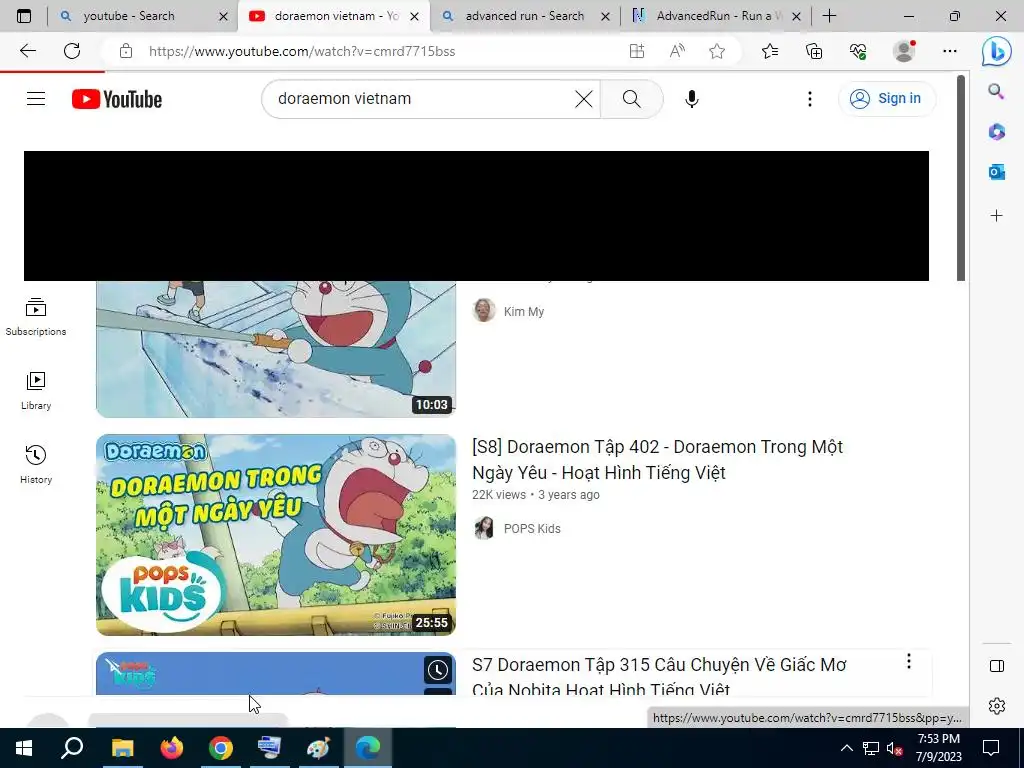Open Windows notification center

coord(991,748)
